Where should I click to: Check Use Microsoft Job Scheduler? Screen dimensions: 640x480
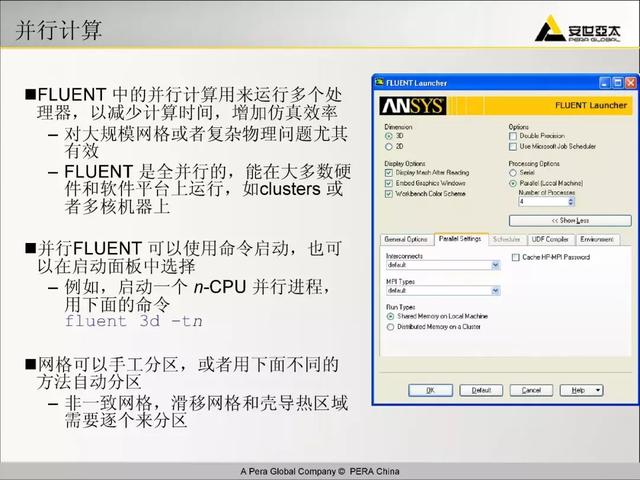pos(513,147)
